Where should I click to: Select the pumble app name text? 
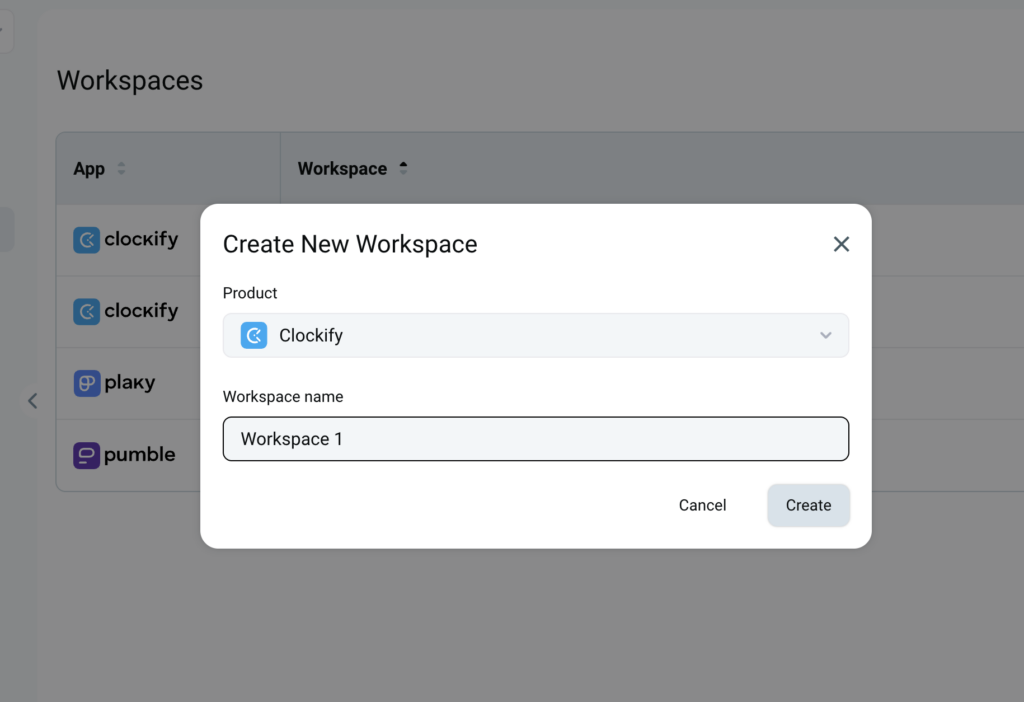point(139,455)
